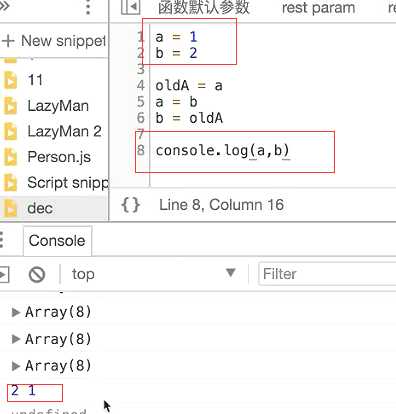Expand the first Array(8) log entry
Viewport: 396px width, 414px height.
pyautogui.click(x=15, y=312)
